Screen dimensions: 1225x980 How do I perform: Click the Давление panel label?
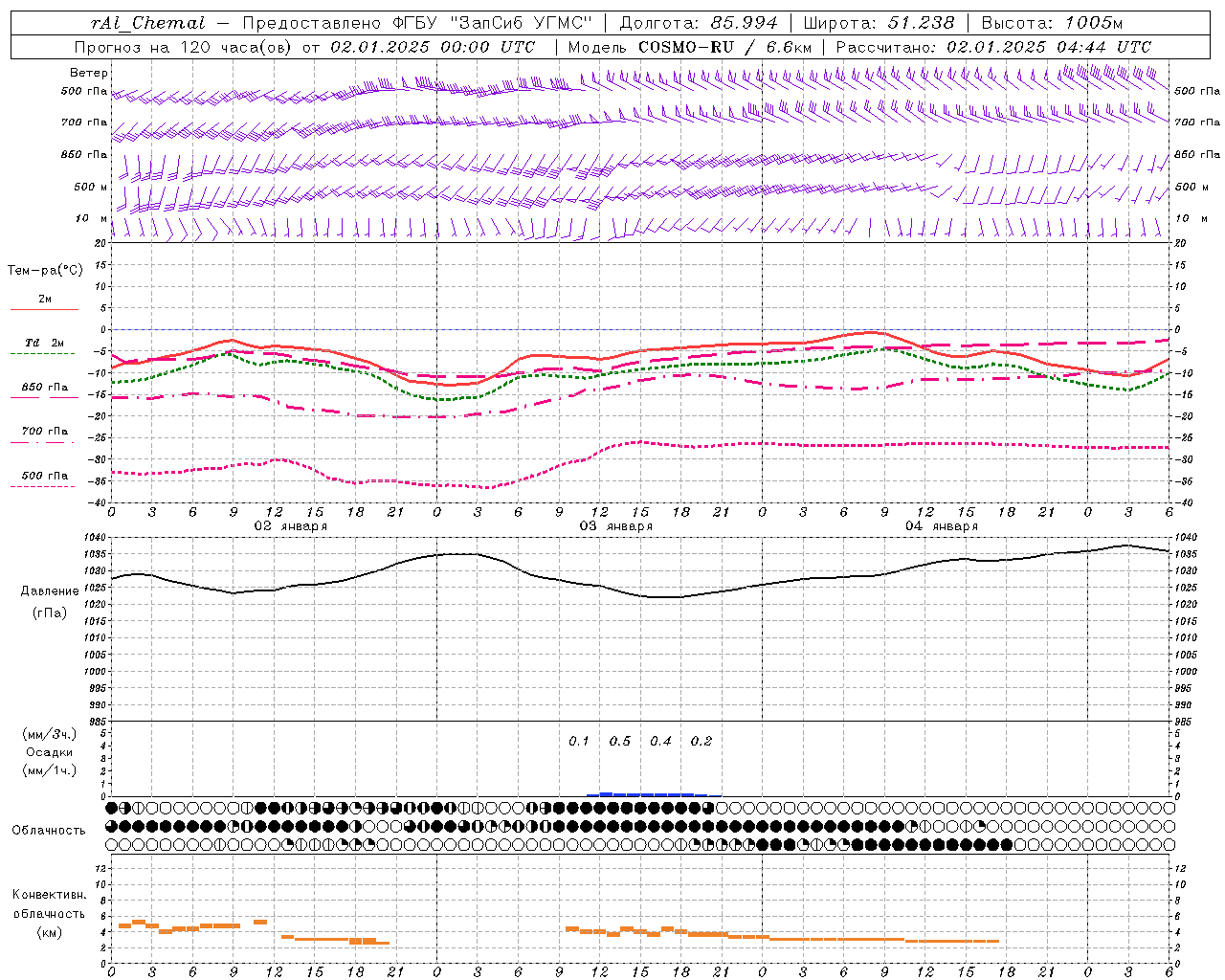[x=49, y=591]
